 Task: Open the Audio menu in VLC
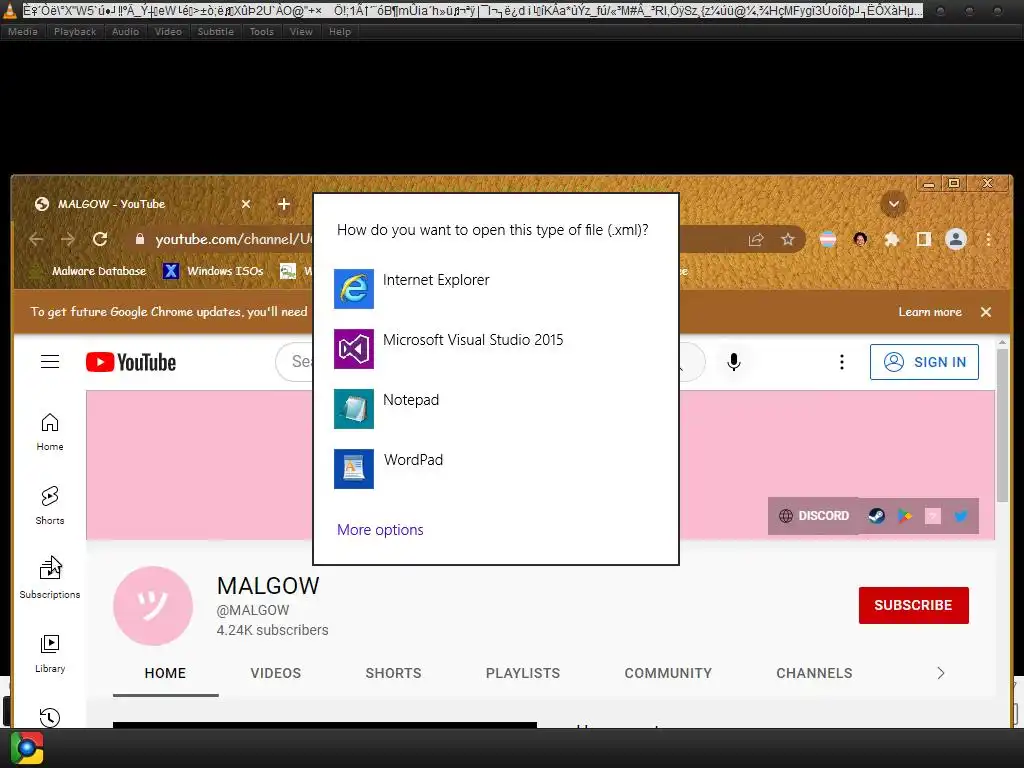point(125,31)
